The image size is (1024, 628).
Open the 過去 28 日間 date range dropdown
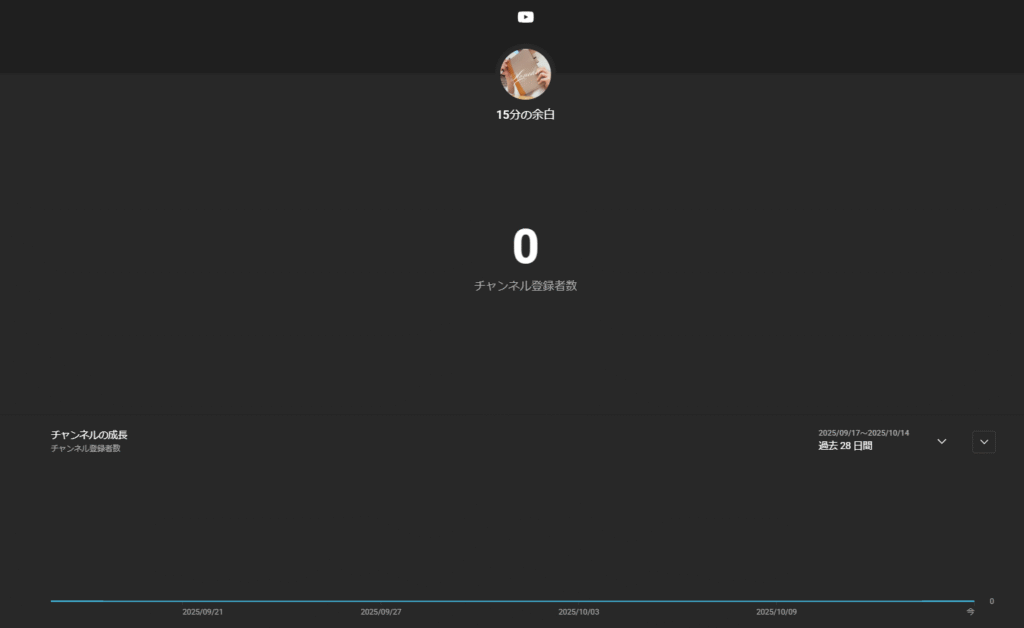(x=845, y=446)
